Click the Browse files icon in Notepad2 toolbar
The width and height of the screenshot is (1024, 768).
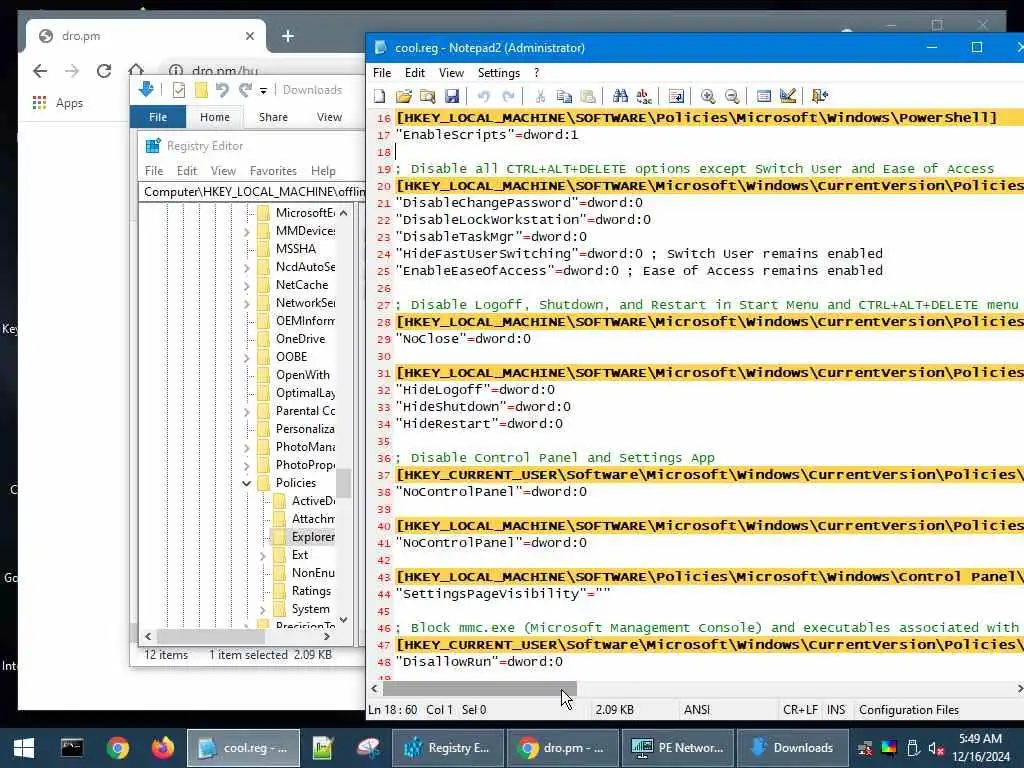point(428,97)
